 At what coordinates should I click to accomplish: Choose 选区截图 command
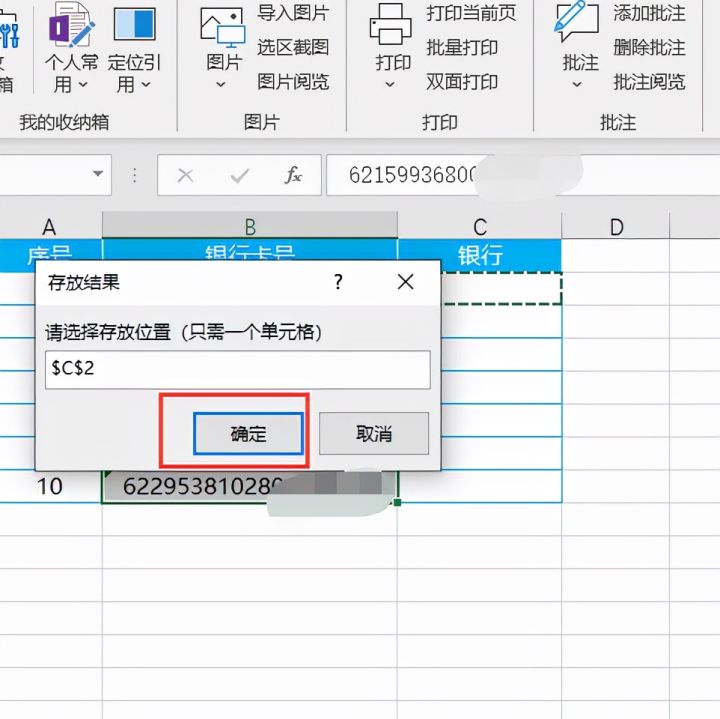pyautogui.click(x=293, y=47)
